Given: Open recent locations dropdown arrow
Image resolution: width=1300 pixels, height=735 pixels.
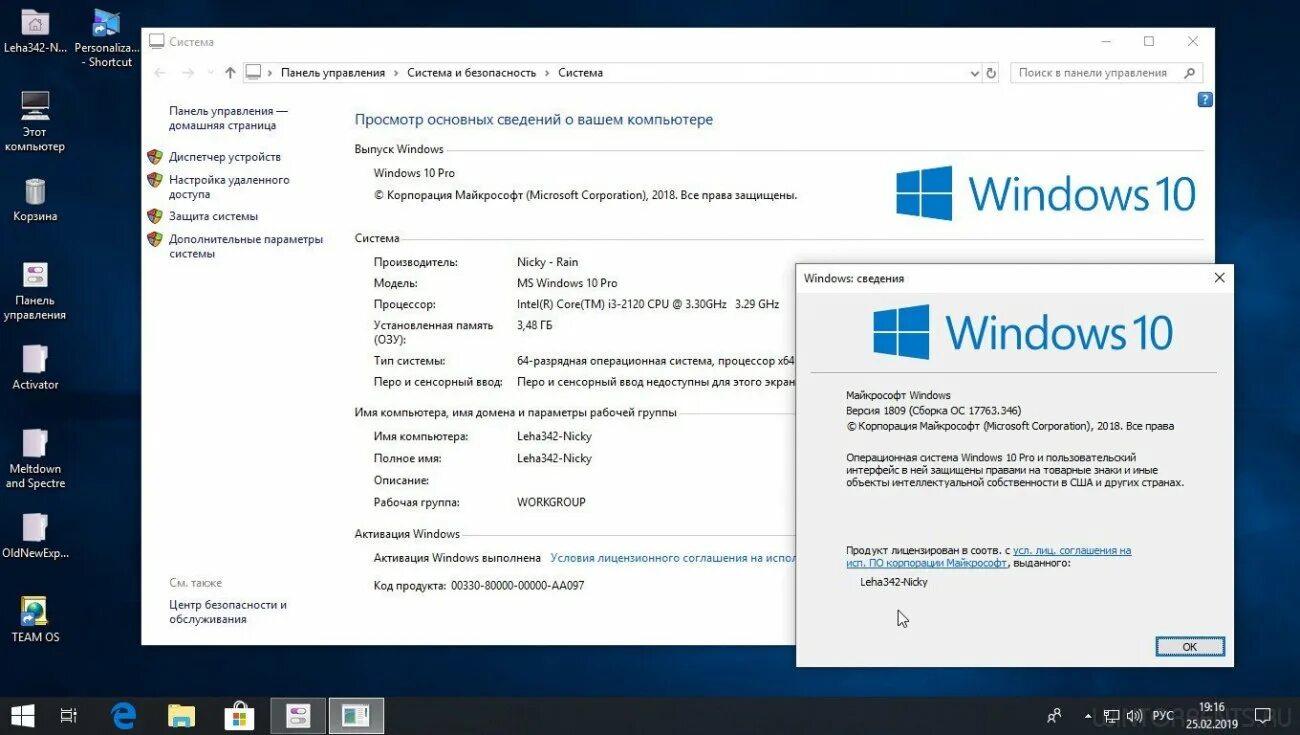Looking at the screenshot, I should tap(210, 73).
